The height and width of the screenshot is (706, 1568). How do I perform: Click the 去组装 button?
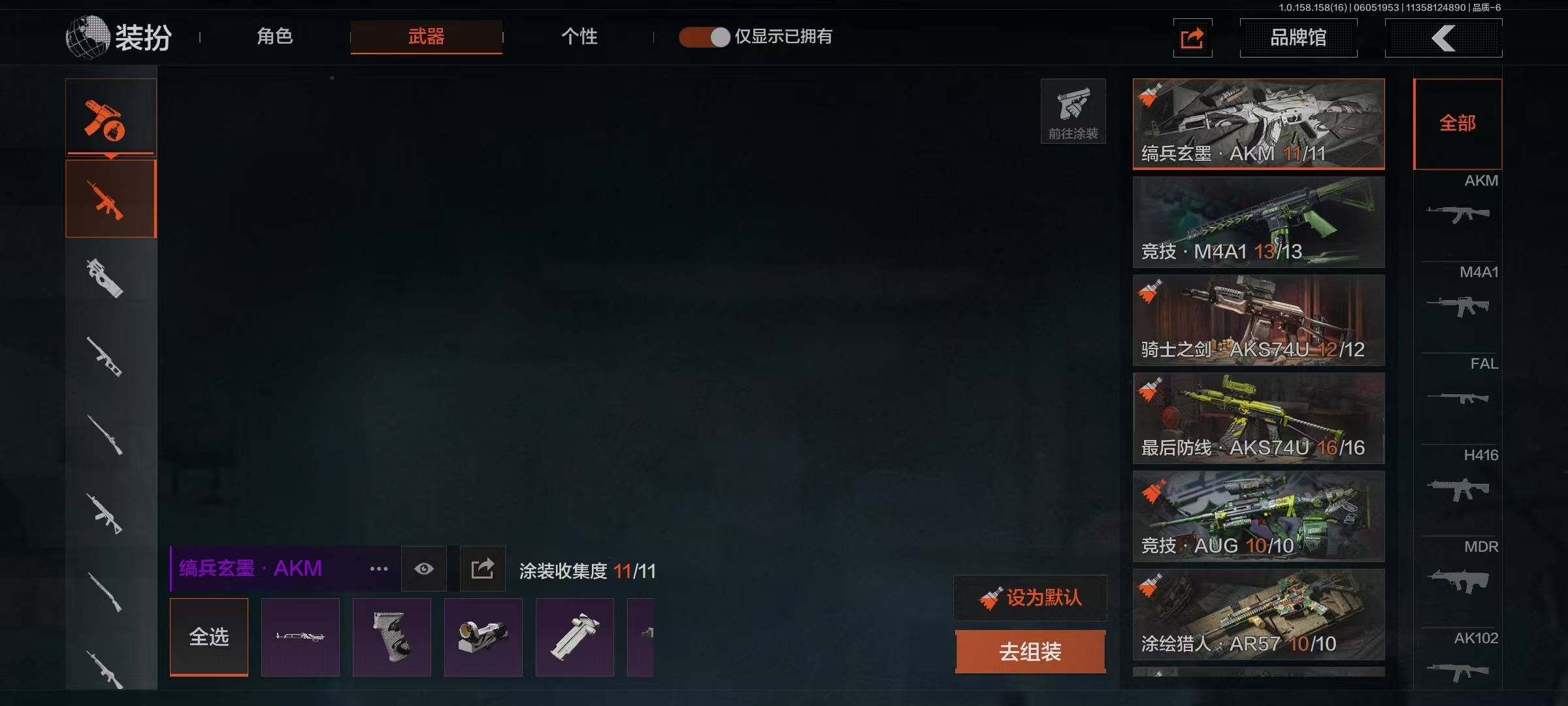(1030, 651)
